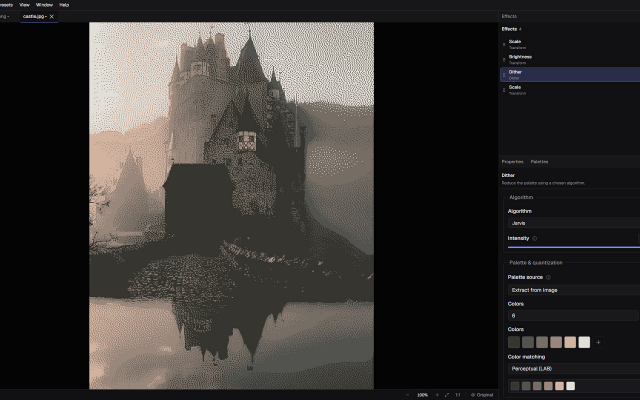640x400 pixels.
Task: Close the castle.jpg tab with the X
Action: tap(51, 16)
